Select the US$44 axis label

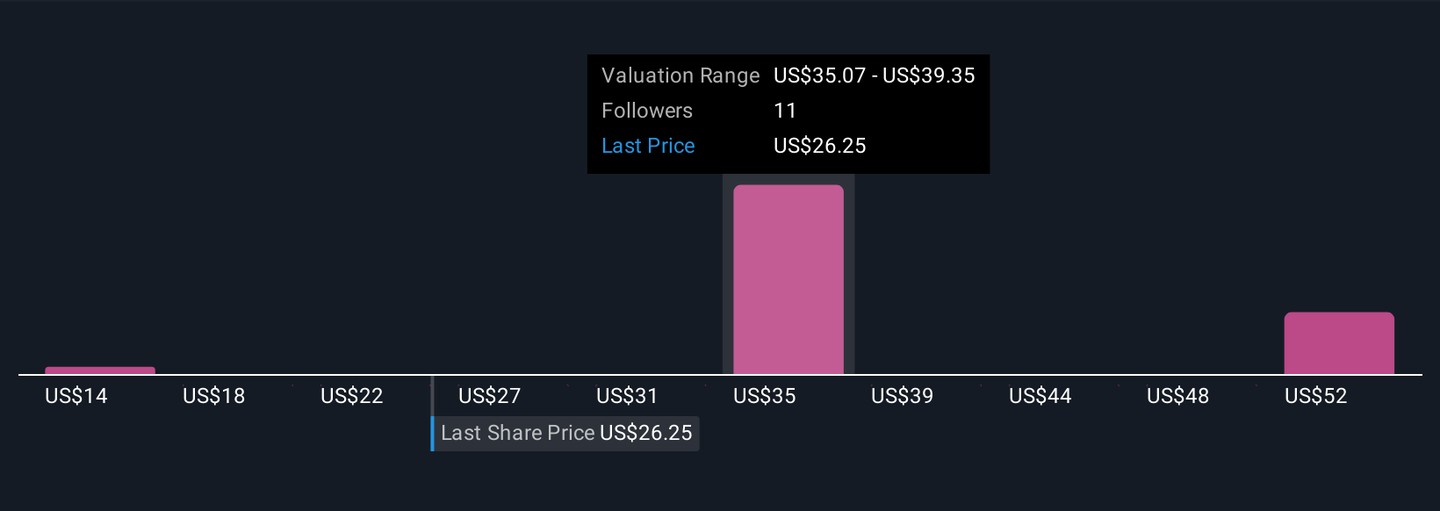1040,396
